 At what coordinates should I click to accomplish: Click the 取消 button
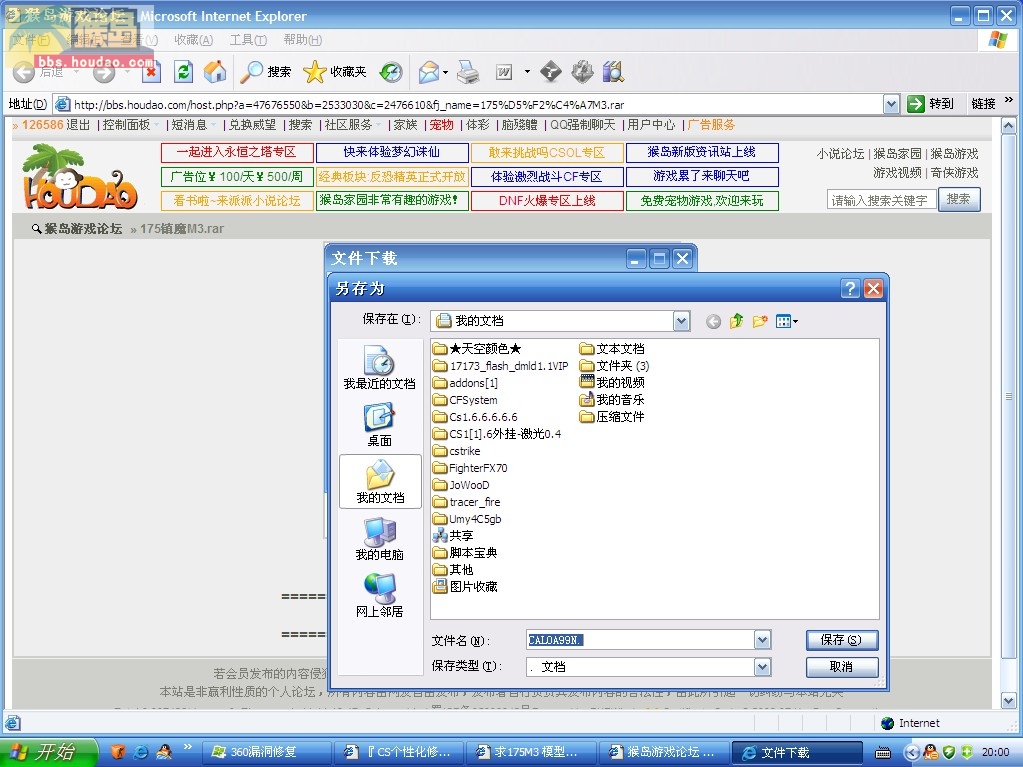point(842,667)
